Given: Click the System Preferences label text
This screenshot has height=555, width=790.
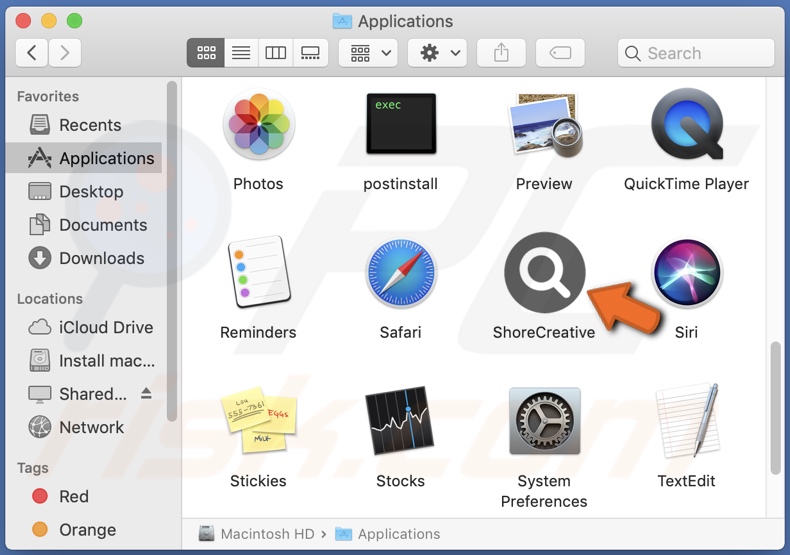Looking at the screenshot, I should (544, 491).
